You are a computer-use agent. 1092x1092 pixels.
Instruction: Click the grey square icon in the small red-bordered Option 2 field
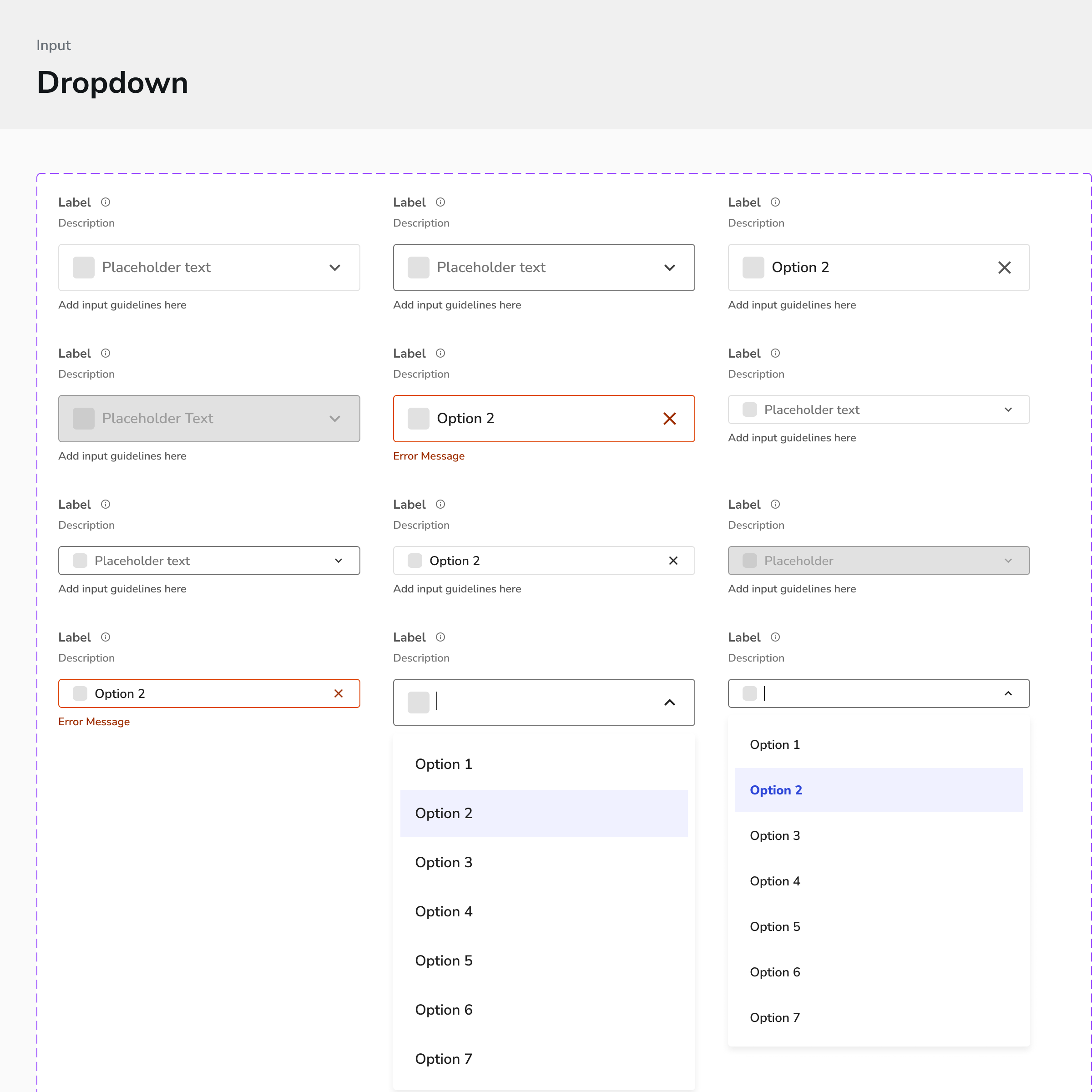pyautogui.click(x=80, y=693)
